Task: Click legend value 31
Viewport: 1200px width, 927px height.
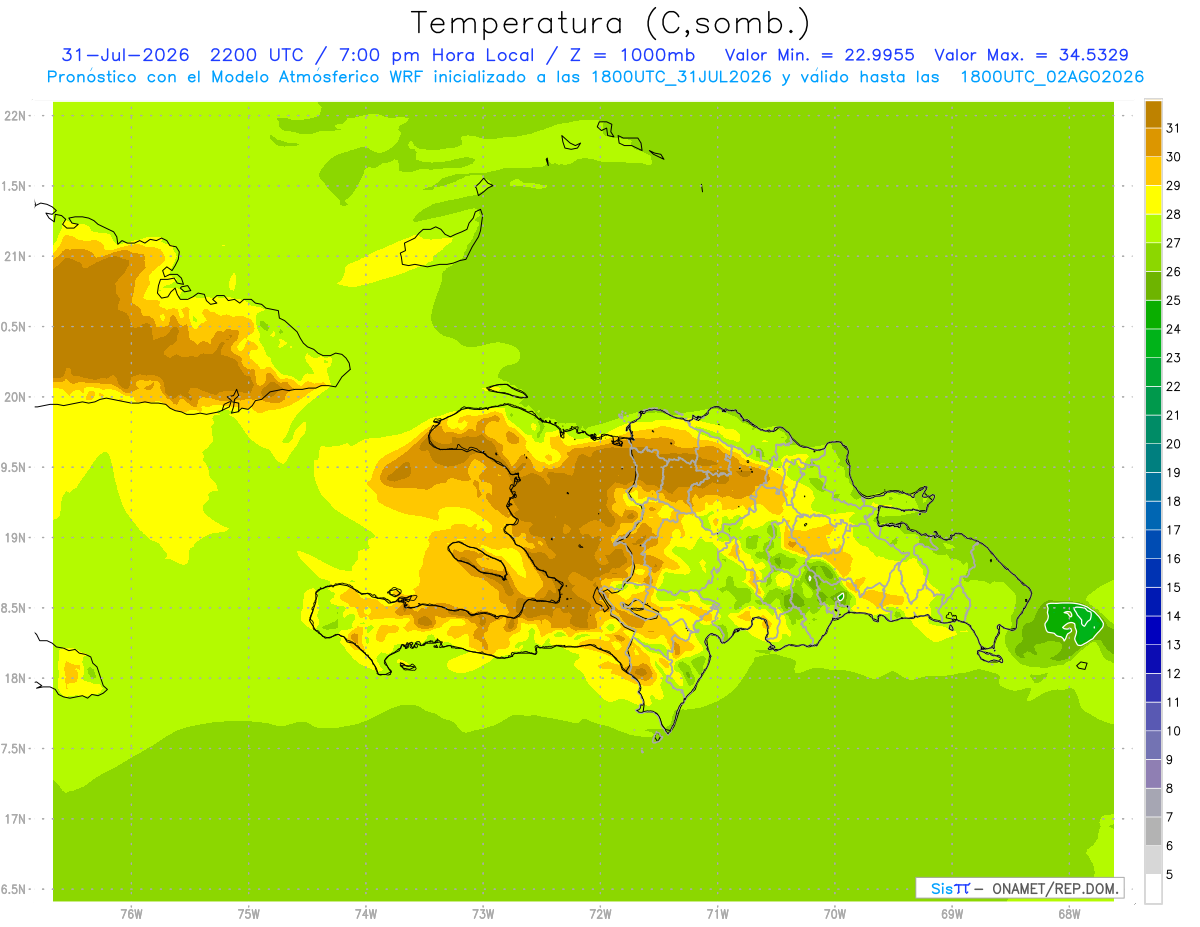Action: pos(1174,128)
